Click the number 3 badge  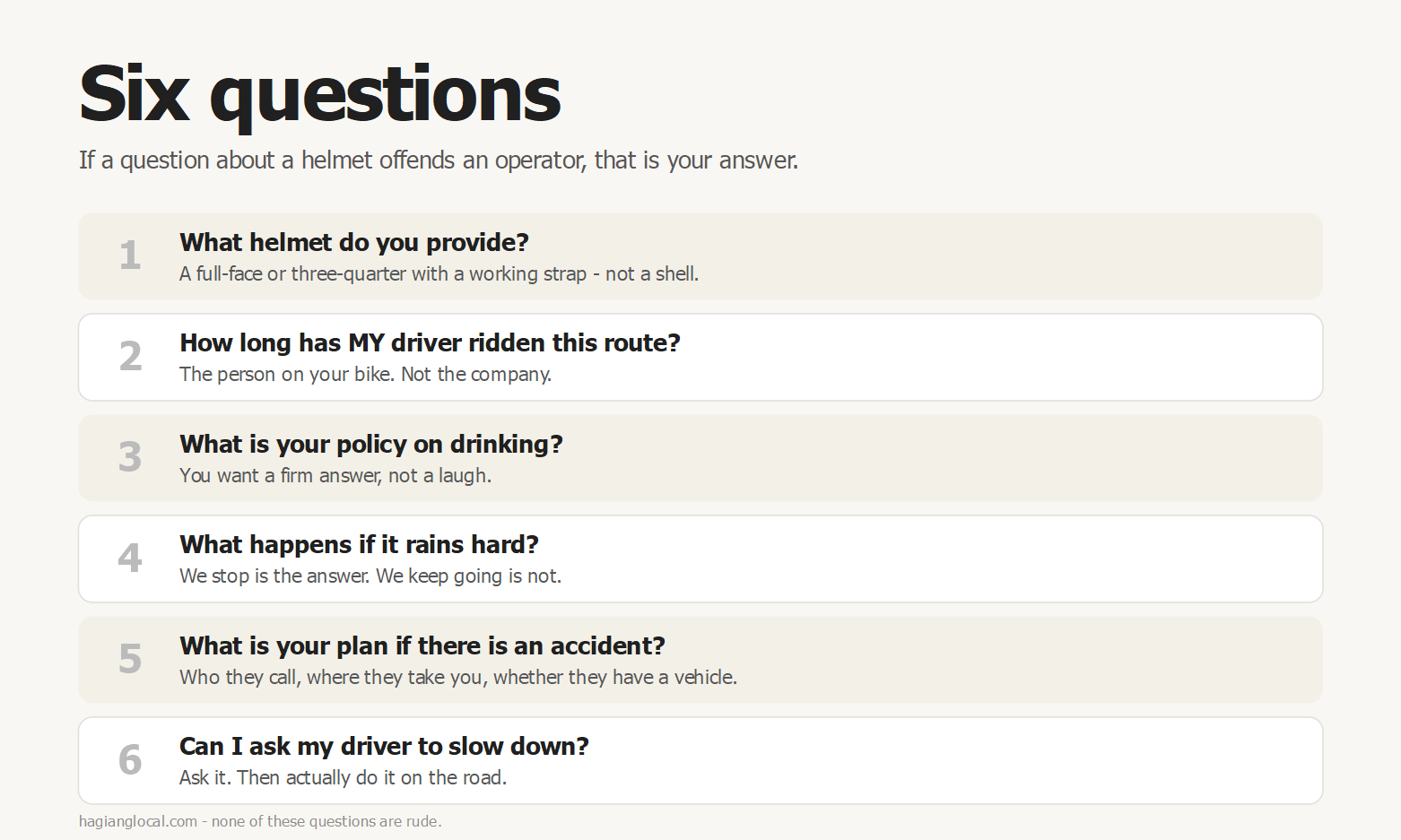[x=130, y=457]
